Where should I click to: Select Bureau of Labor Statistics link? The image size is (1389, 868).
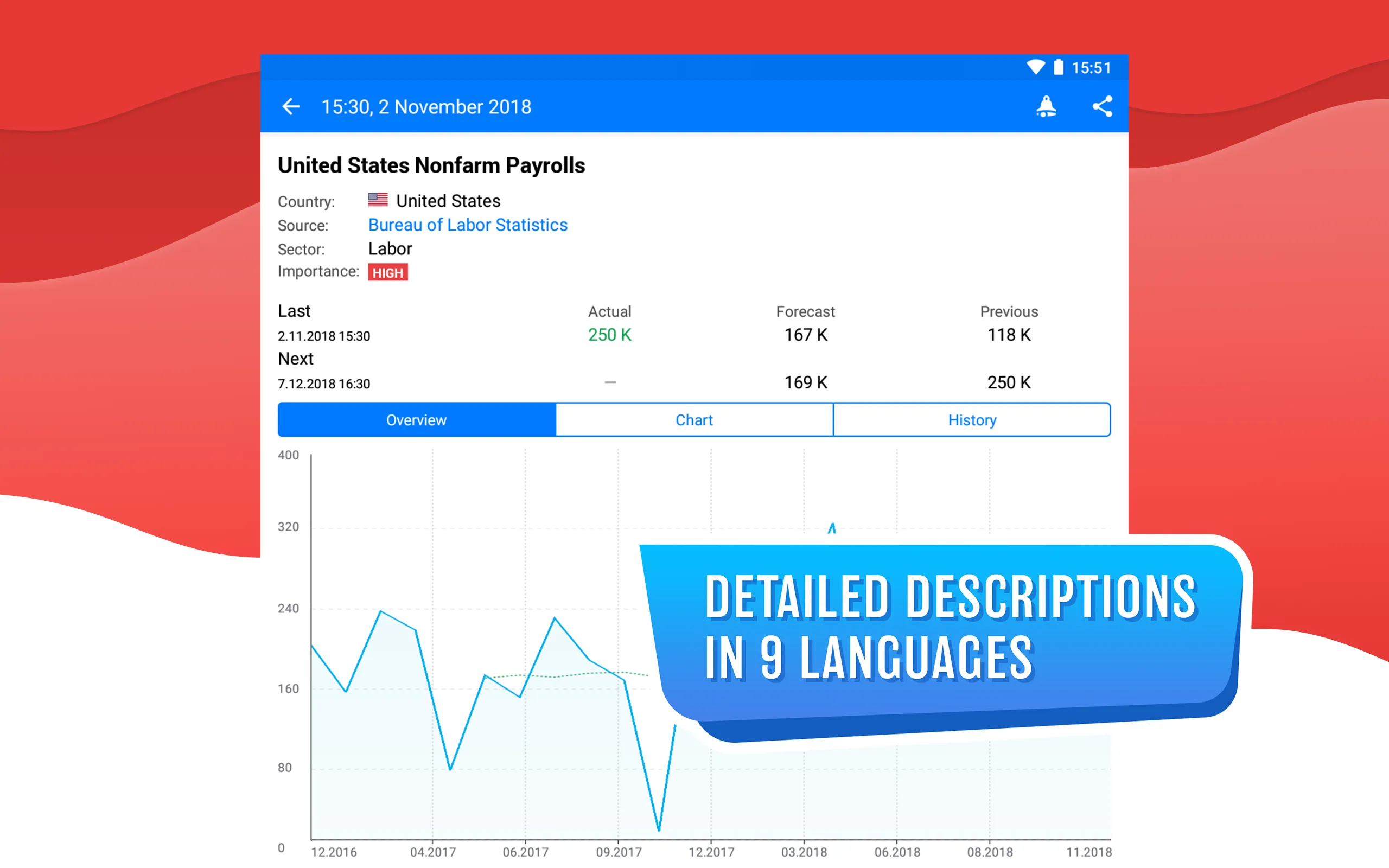point(467,224)
